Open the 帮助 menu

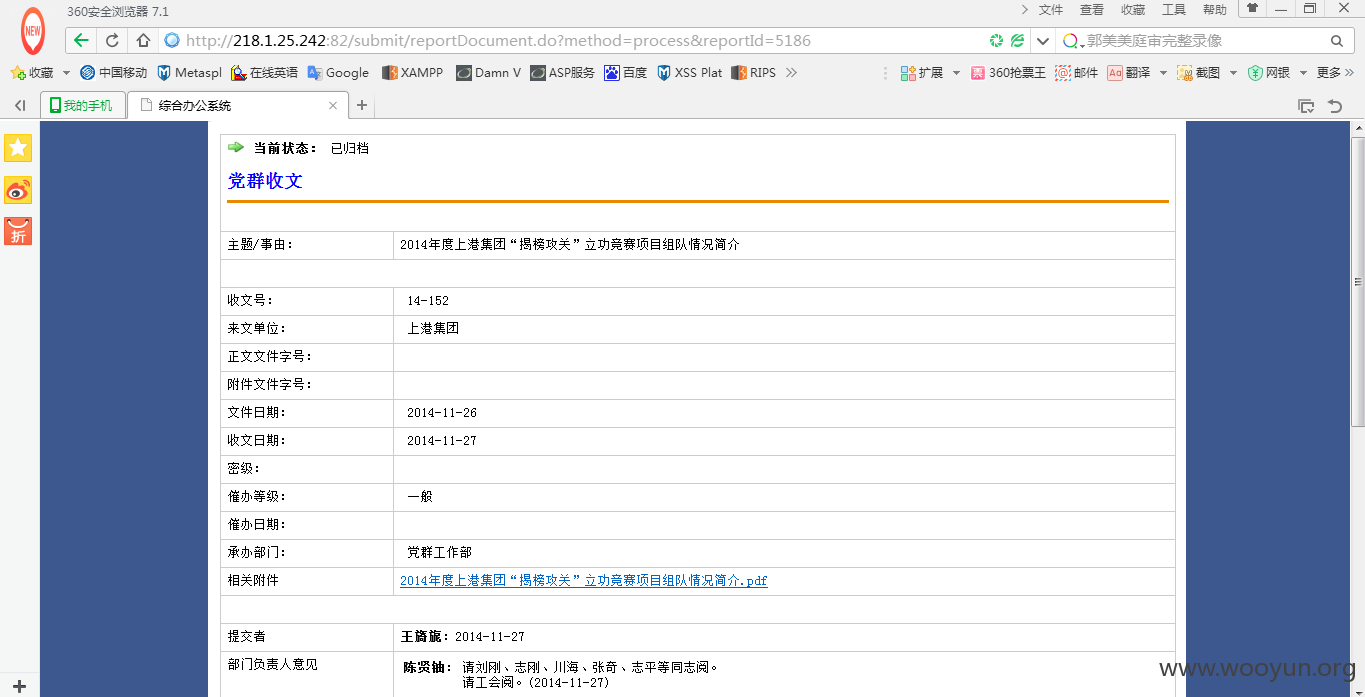point(1215,10)
